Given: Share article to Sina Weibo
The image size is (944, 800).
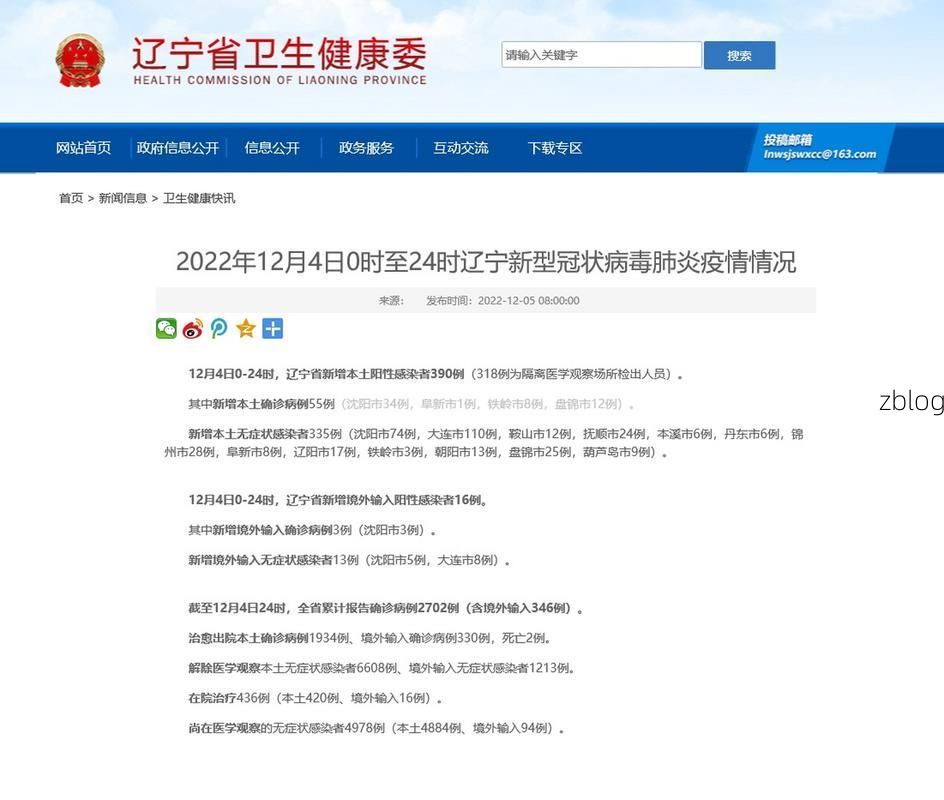Looking at the screenshot, I should point(192,328).
